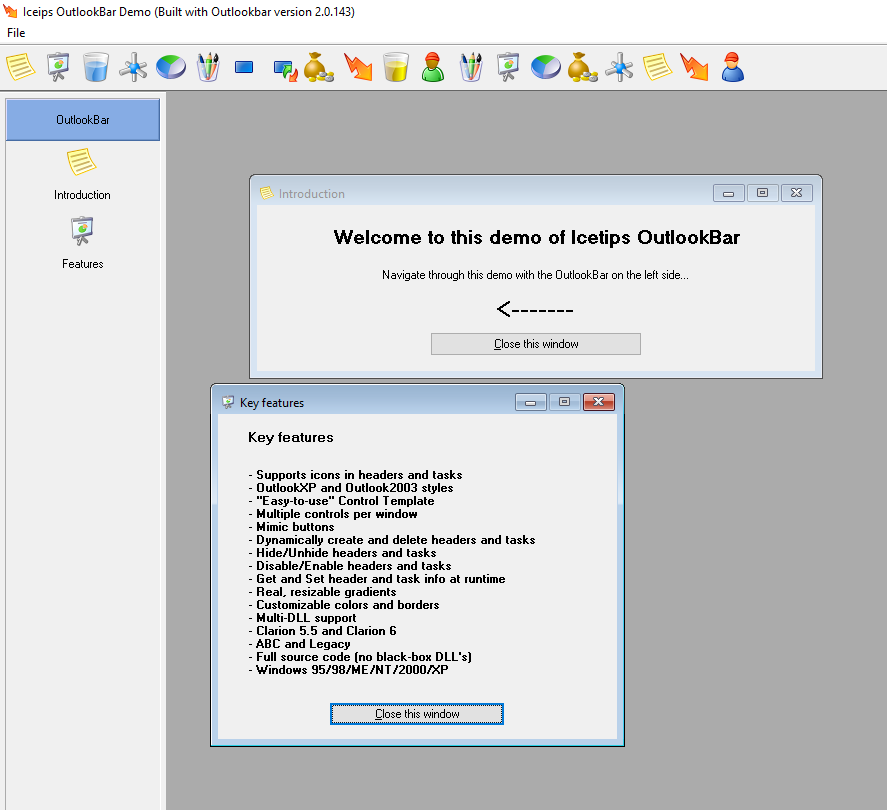Select the Introduction label in the sidebar
The image size is (887, 810).
click(82, 195)
